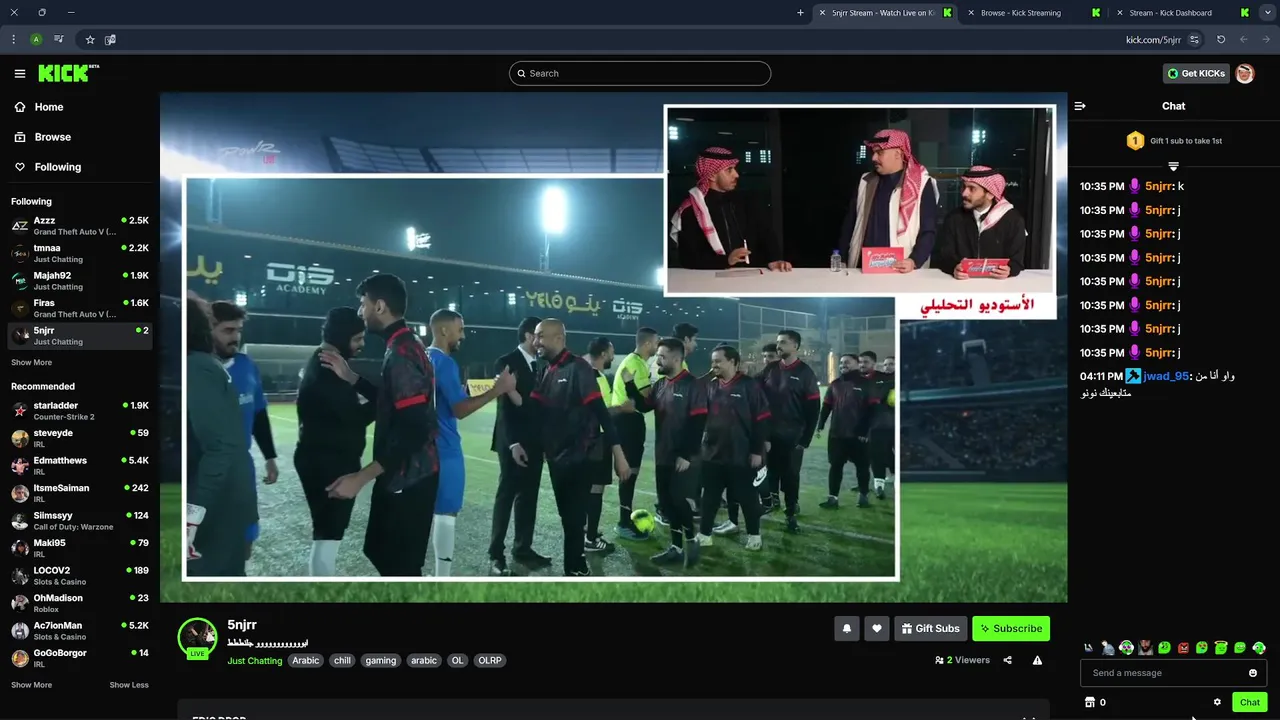Click the report warning triangle icon
Image resolution: width=1280 pixels, height=720 pixels.
point(1037,660)
